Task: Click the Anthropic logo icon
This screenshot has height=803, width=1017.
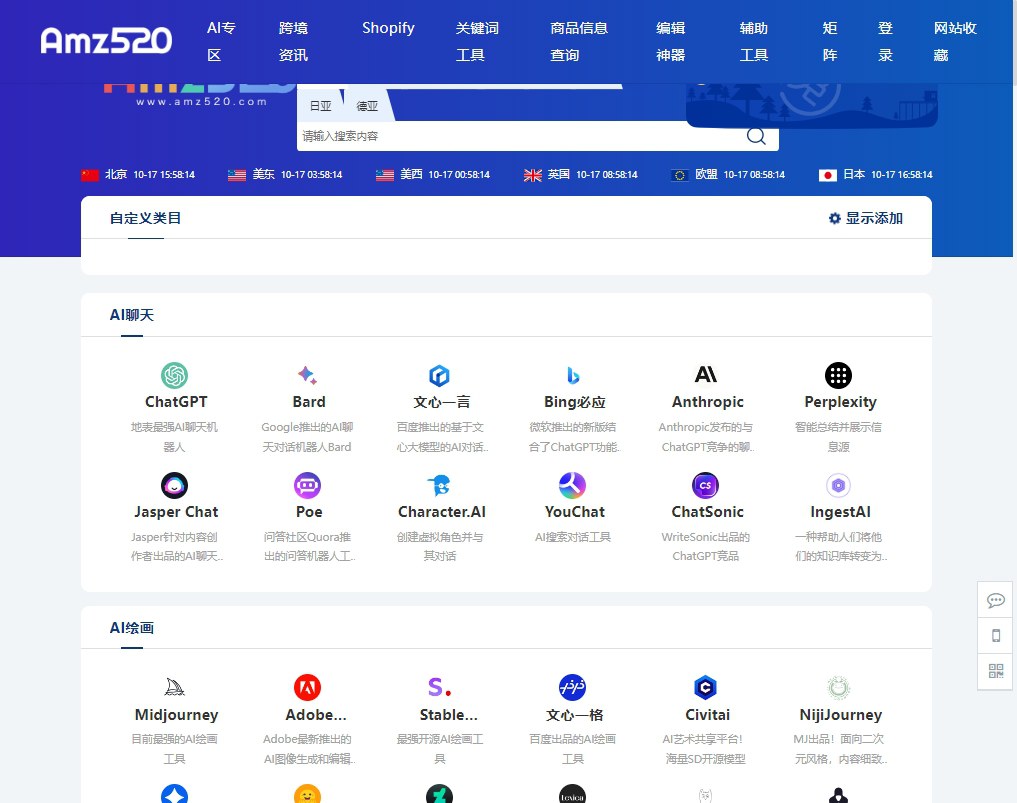Action: click(x=706, y=375)
